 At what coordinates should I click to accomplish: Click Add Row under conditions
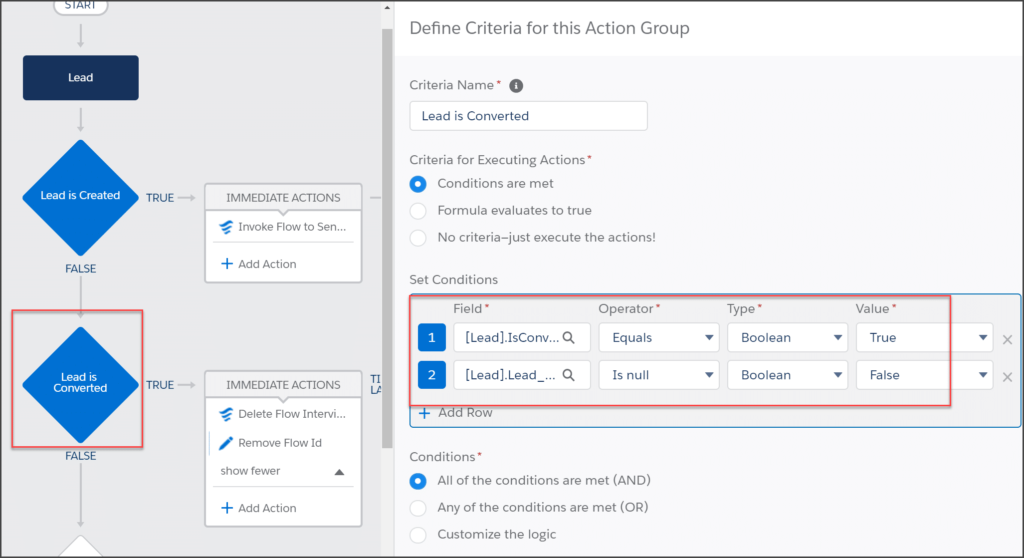(x=455, y=413)
